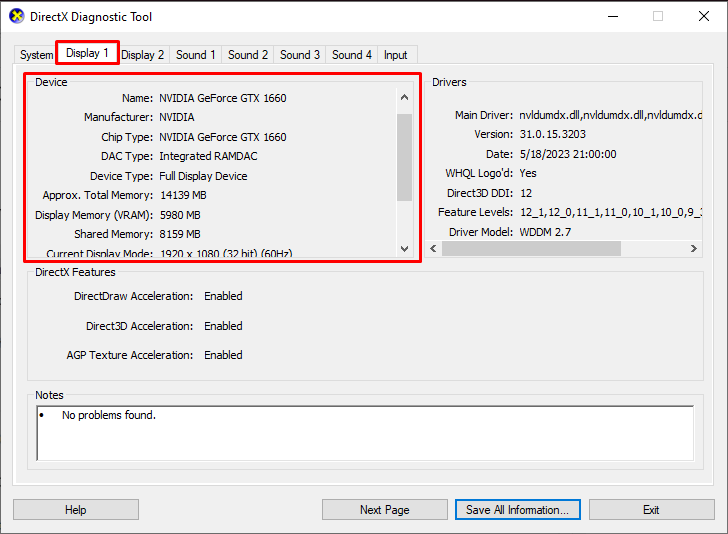
Task: Minimize the DirectX Diagnostic Tool window
Action: [613, 16]
